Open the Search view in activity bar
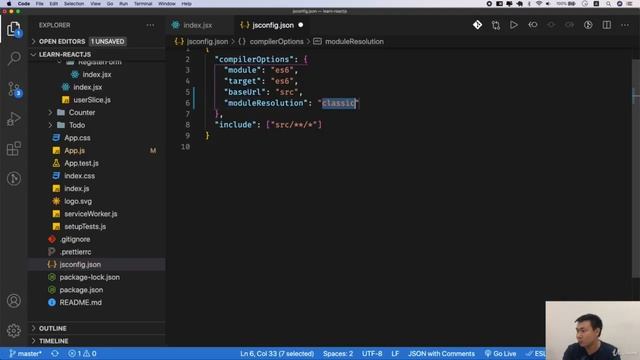Image resolution: width=640 pixels, height=360 pixels. [x=14, y=58]
